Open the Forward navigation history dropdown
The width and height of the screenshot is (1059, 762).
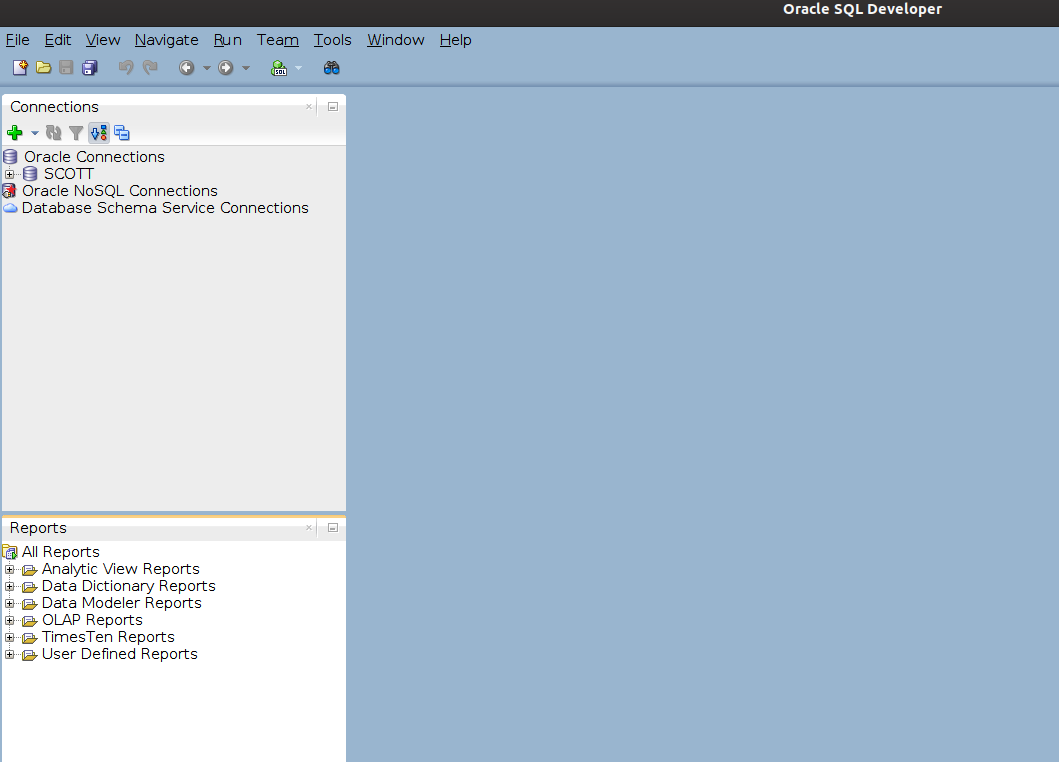tap(246, 68)
